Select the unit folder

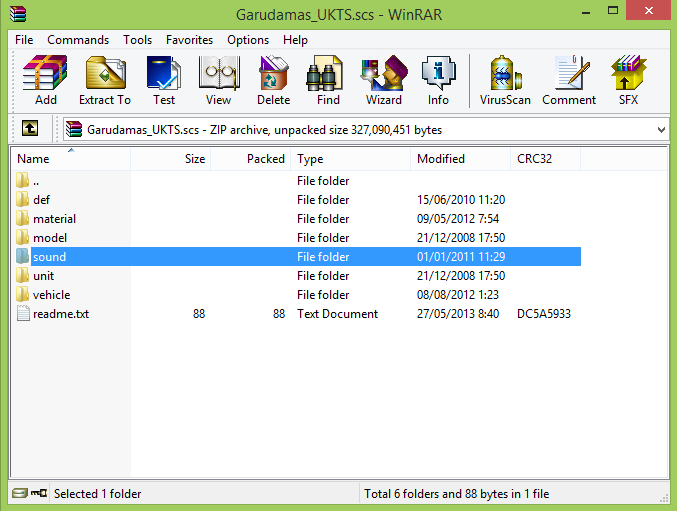[x=298, y=275]
